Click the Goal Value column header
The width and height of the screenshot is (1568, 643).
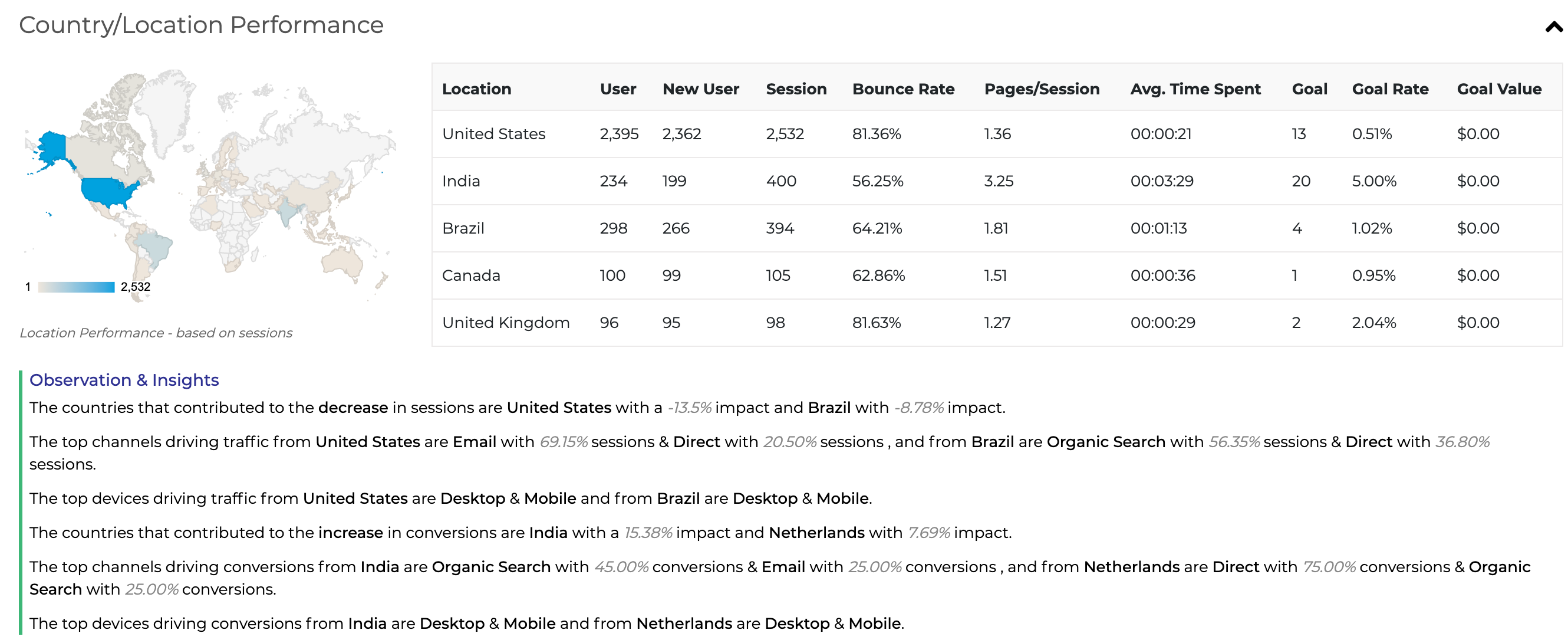tap(1498, 89)
